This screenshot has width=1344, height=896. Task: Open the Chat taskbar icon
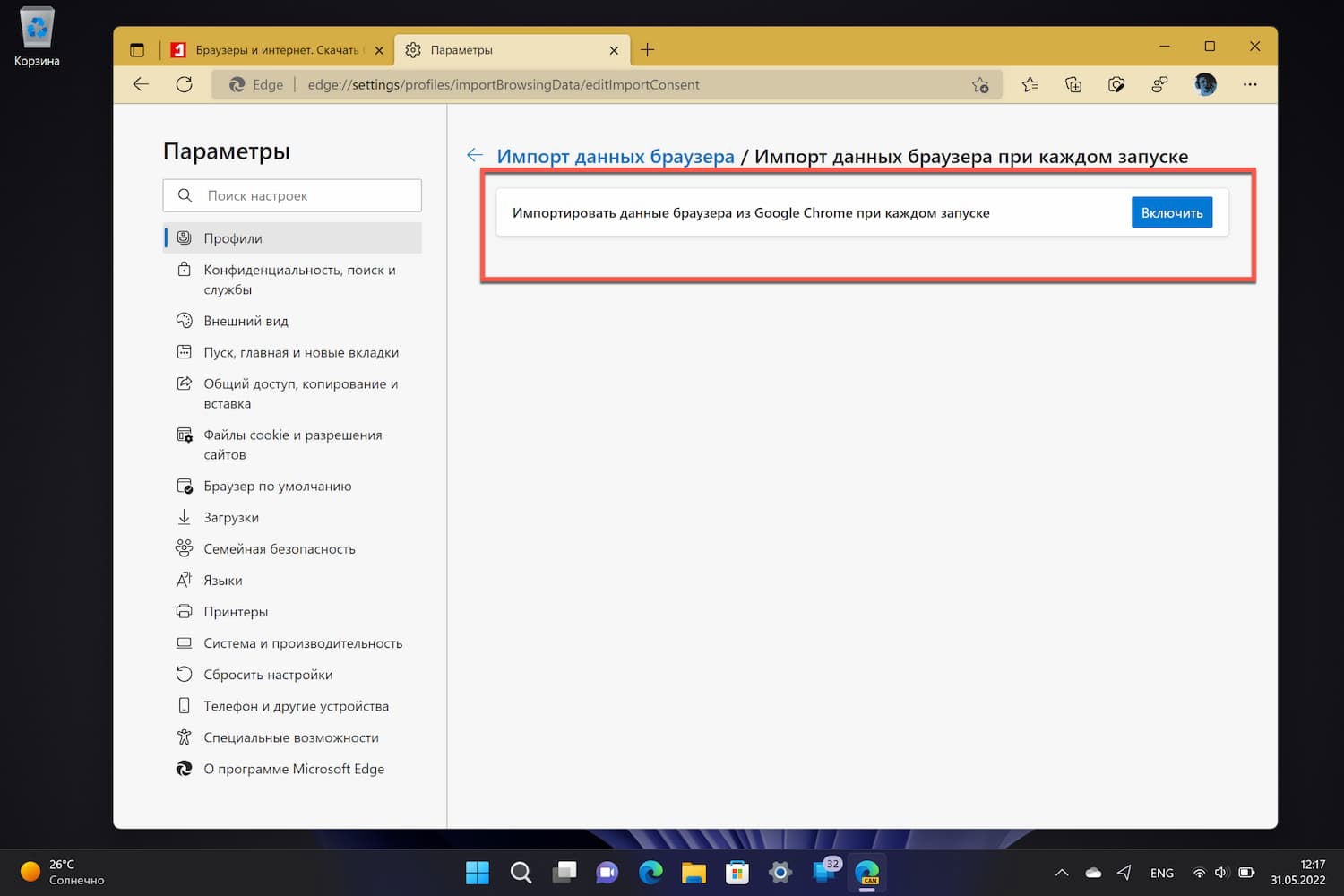tap(607, 872)
